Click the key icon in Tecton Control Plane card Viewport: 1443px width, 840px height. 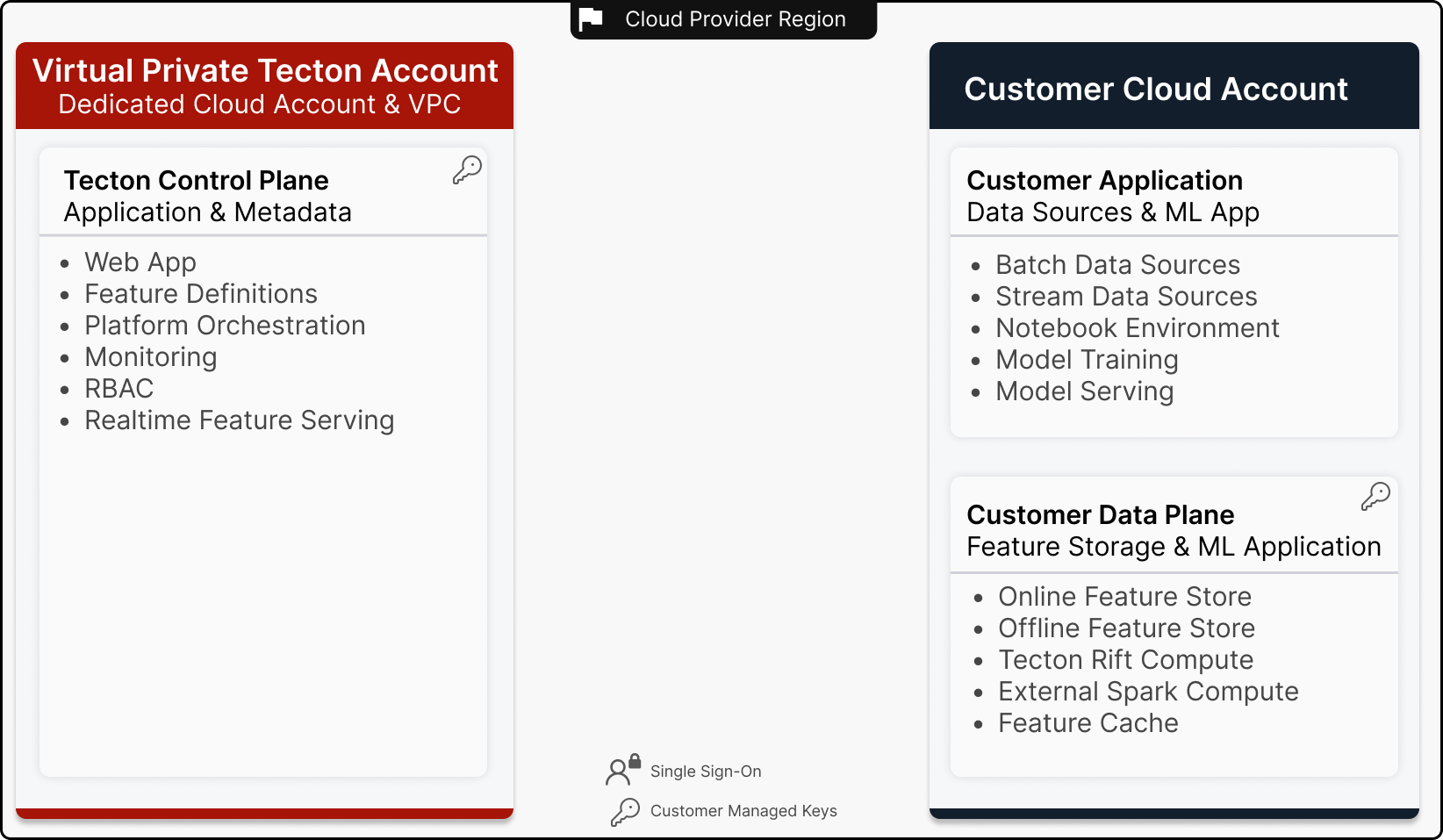467,169
